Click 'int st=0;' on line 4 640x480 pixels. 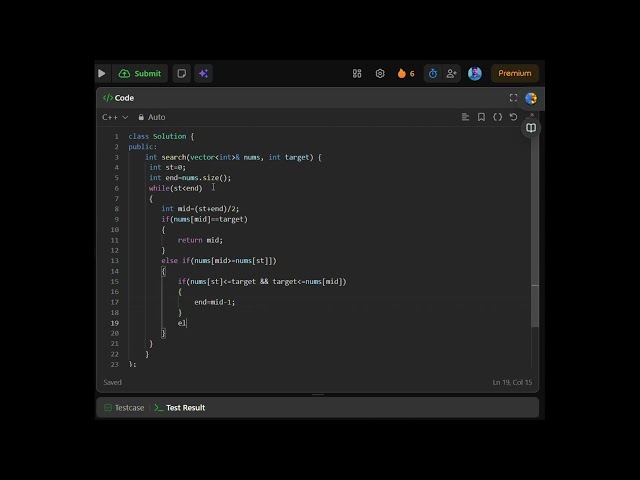pos(167,167)
